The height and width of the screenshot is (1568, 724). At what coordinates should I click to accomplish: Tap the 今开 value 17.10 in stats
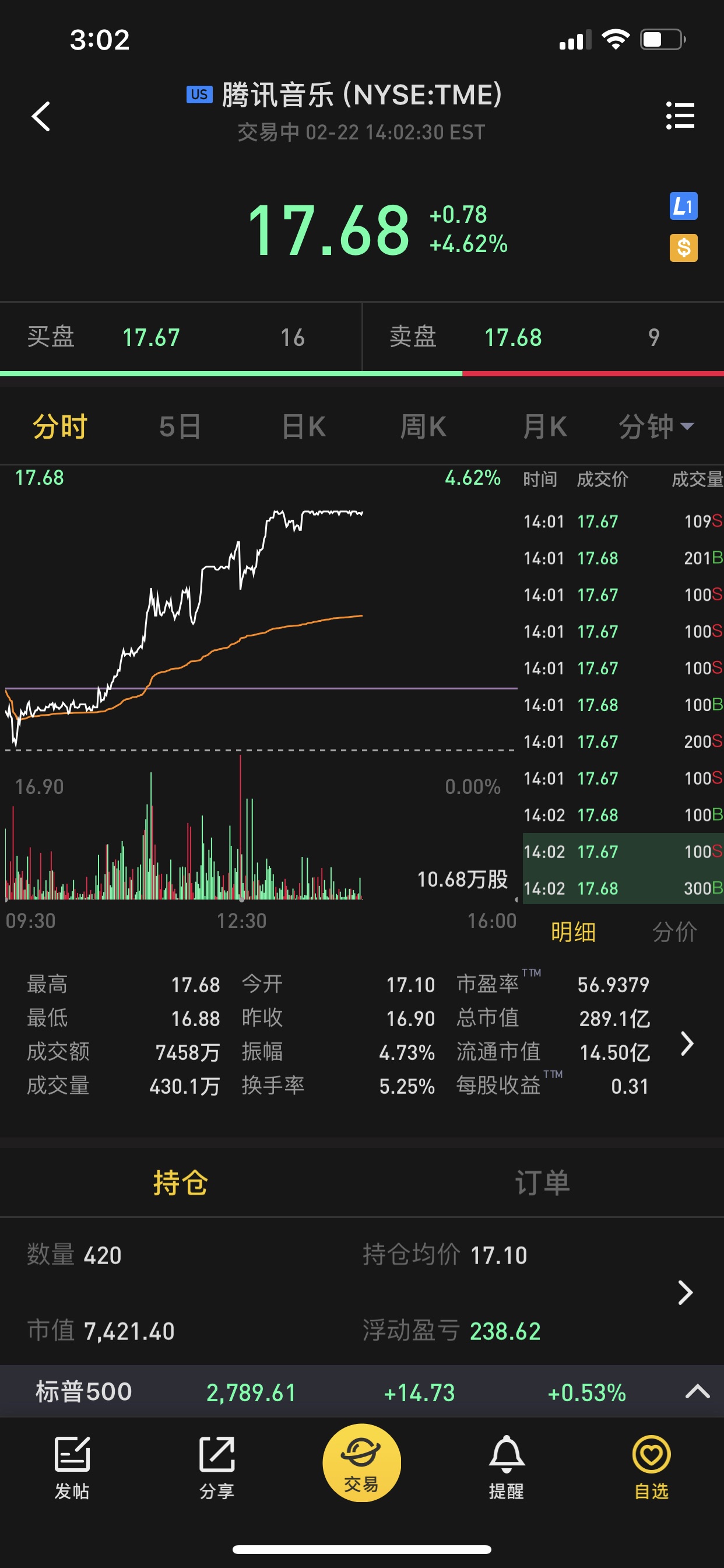pyautogui.click(x=410, y=984)
